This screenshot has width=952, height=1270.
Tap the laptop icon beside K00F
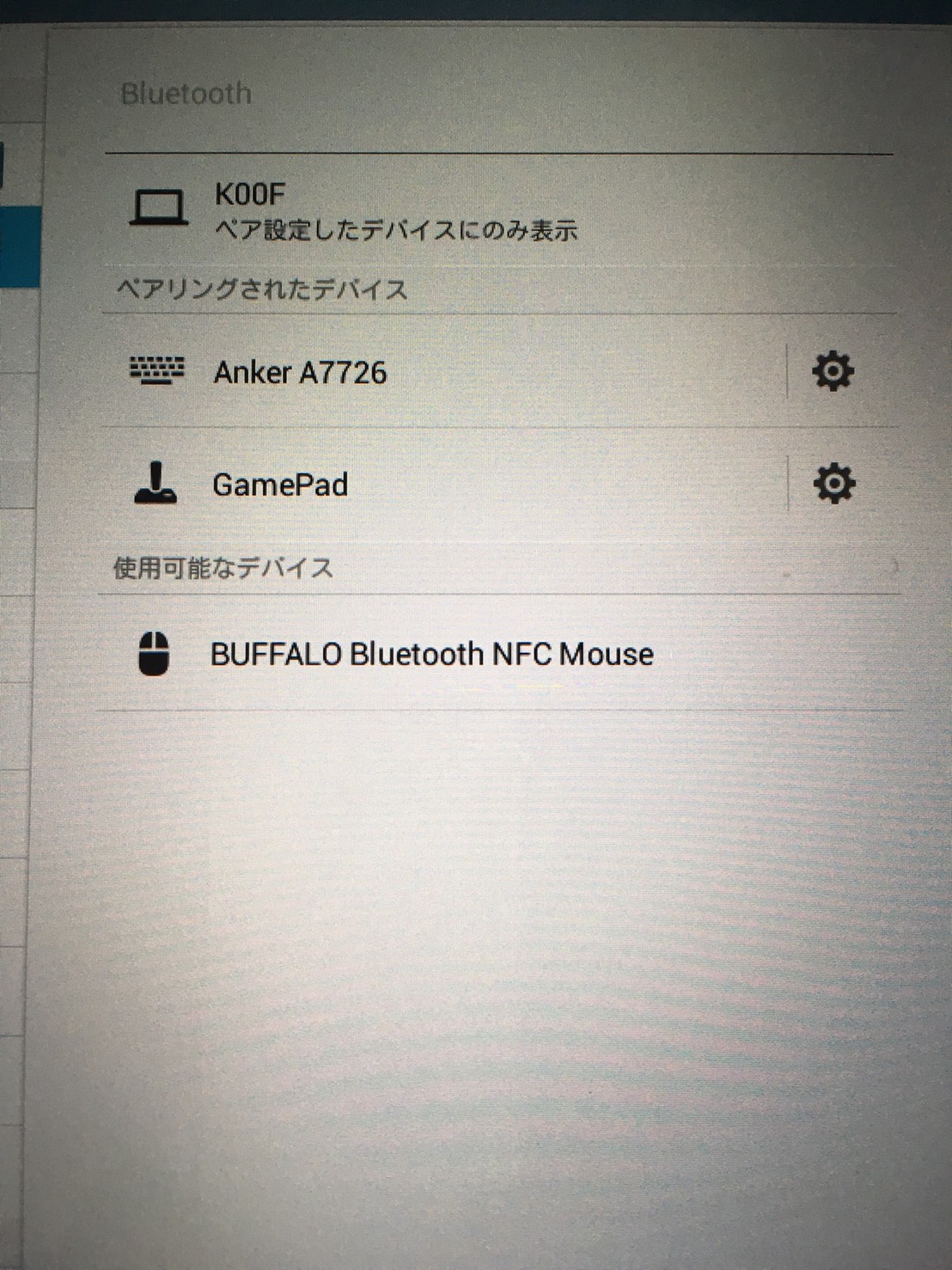[159, 208]
